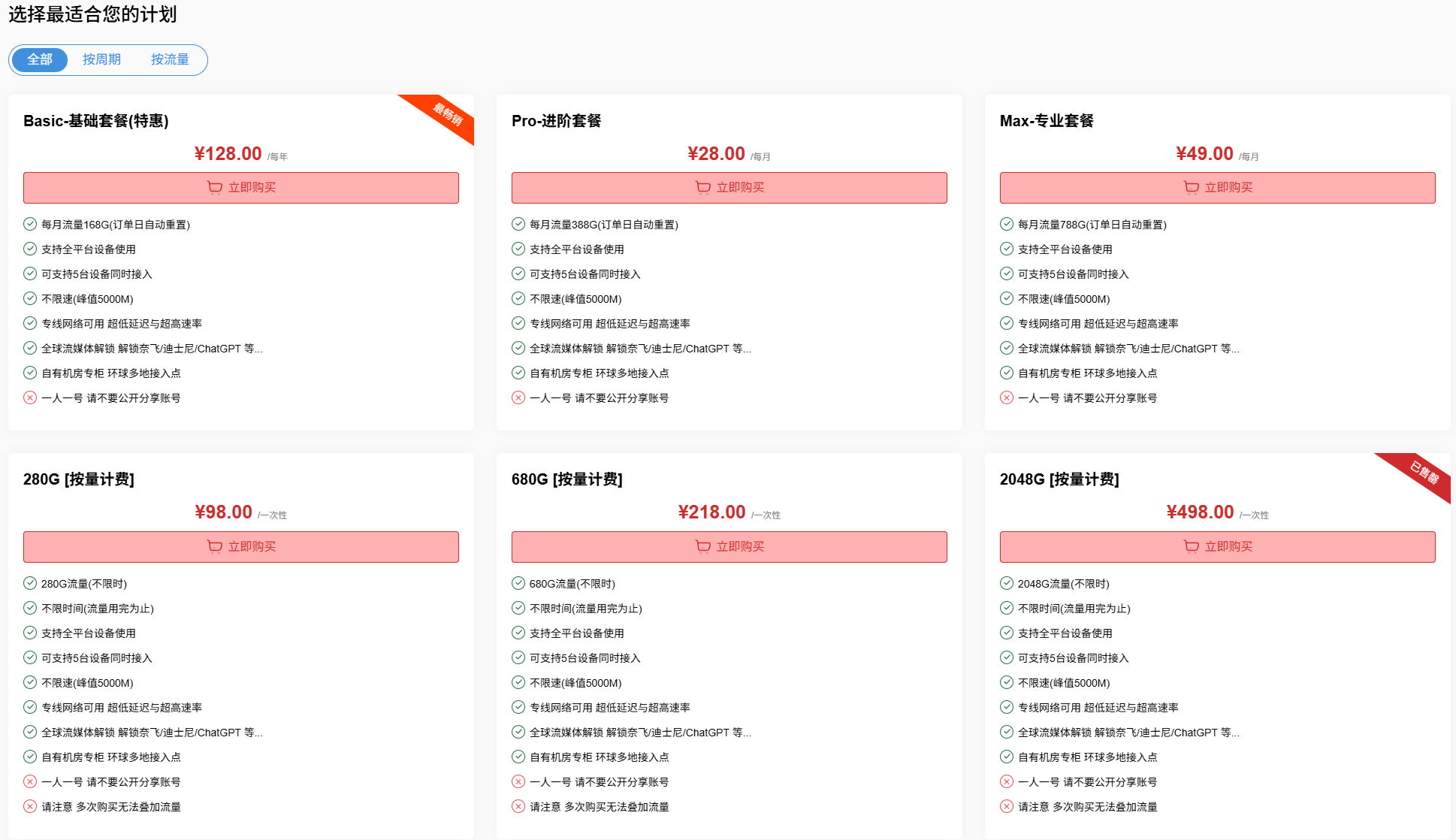The height and width of the screenshot is (840, 1456).
Task: Buy the 680G pay-per-use plan
Action: (729, 546)
